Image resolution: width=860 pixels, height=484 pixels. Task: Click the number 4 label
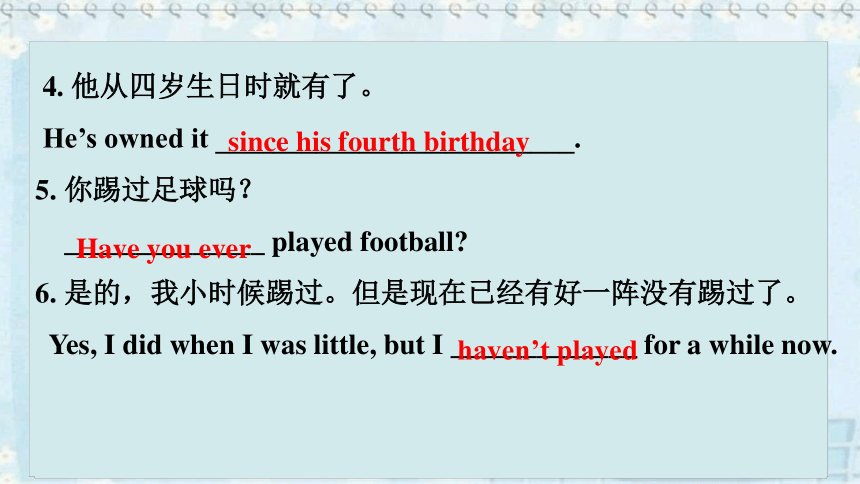[x=53, y=87]
